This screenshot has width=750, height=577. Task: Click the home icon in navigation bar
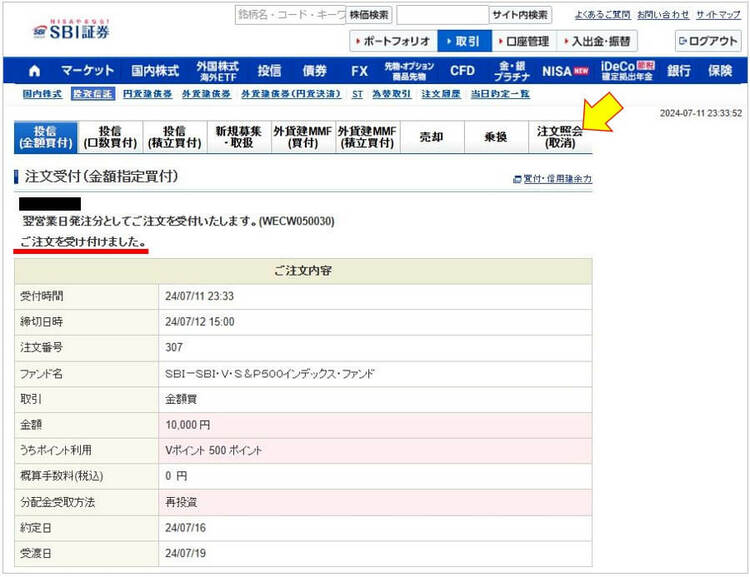pos(34,71)
